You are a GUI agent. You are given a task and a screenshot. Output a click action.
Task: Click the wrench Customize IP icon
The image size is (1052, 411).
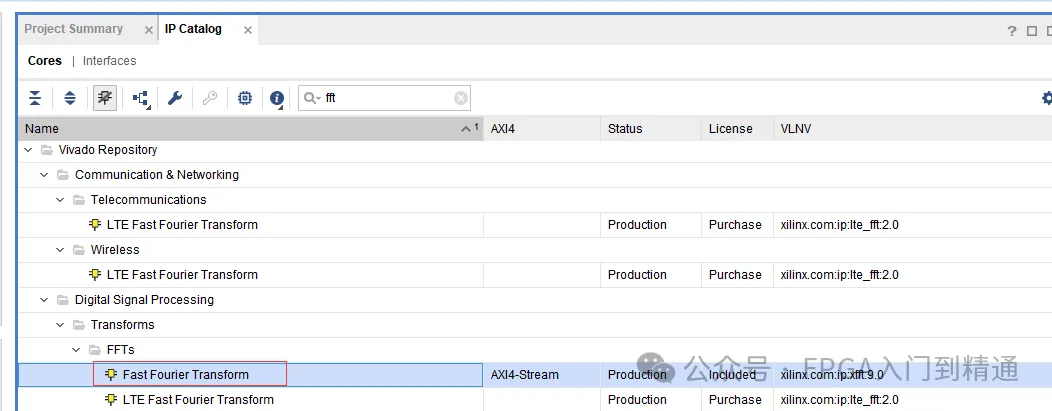point(175,99)
